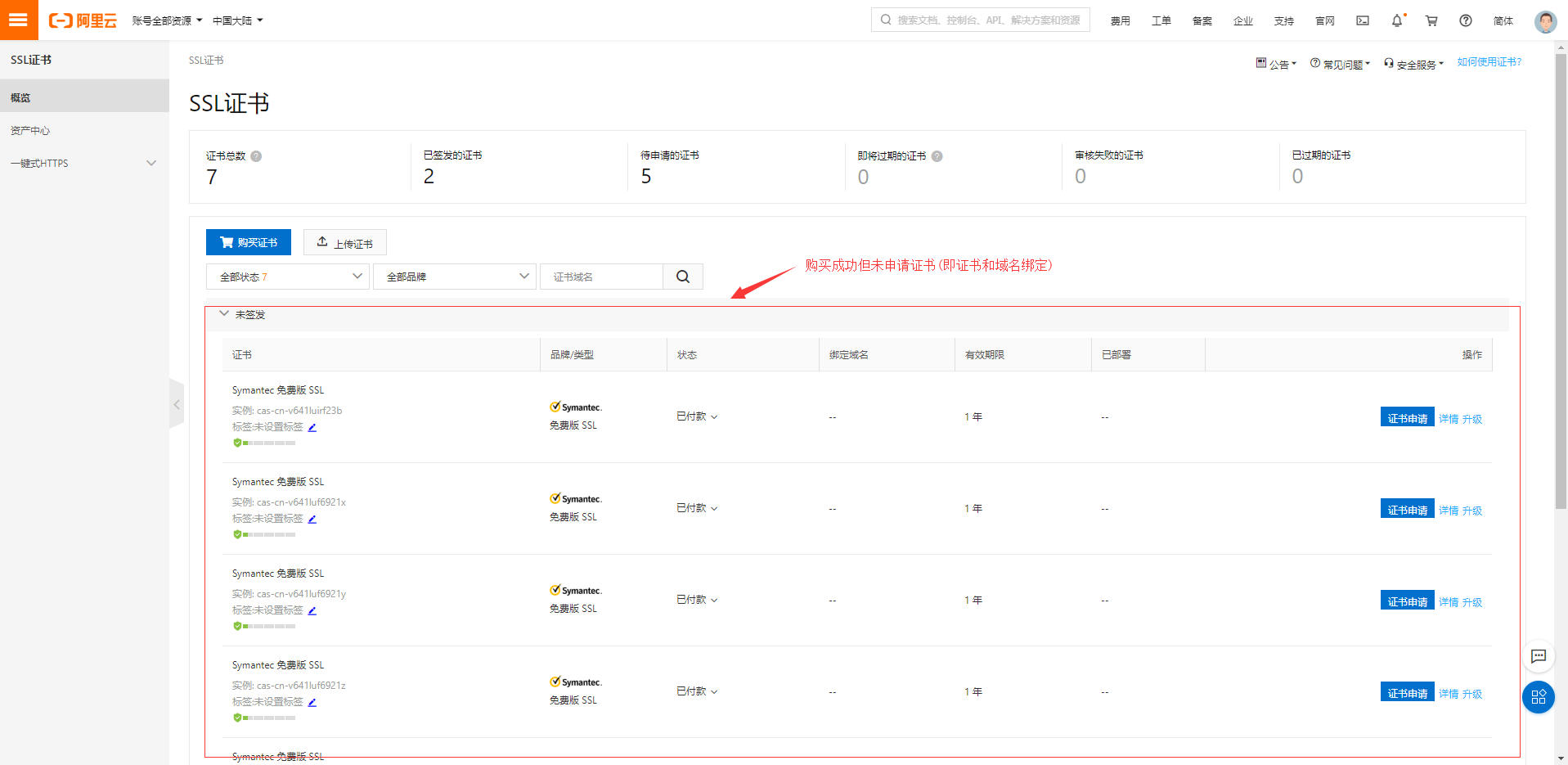The image size is (1568, 765).
Task: Collapse the left sidebar handle
Action: point(177,403)
